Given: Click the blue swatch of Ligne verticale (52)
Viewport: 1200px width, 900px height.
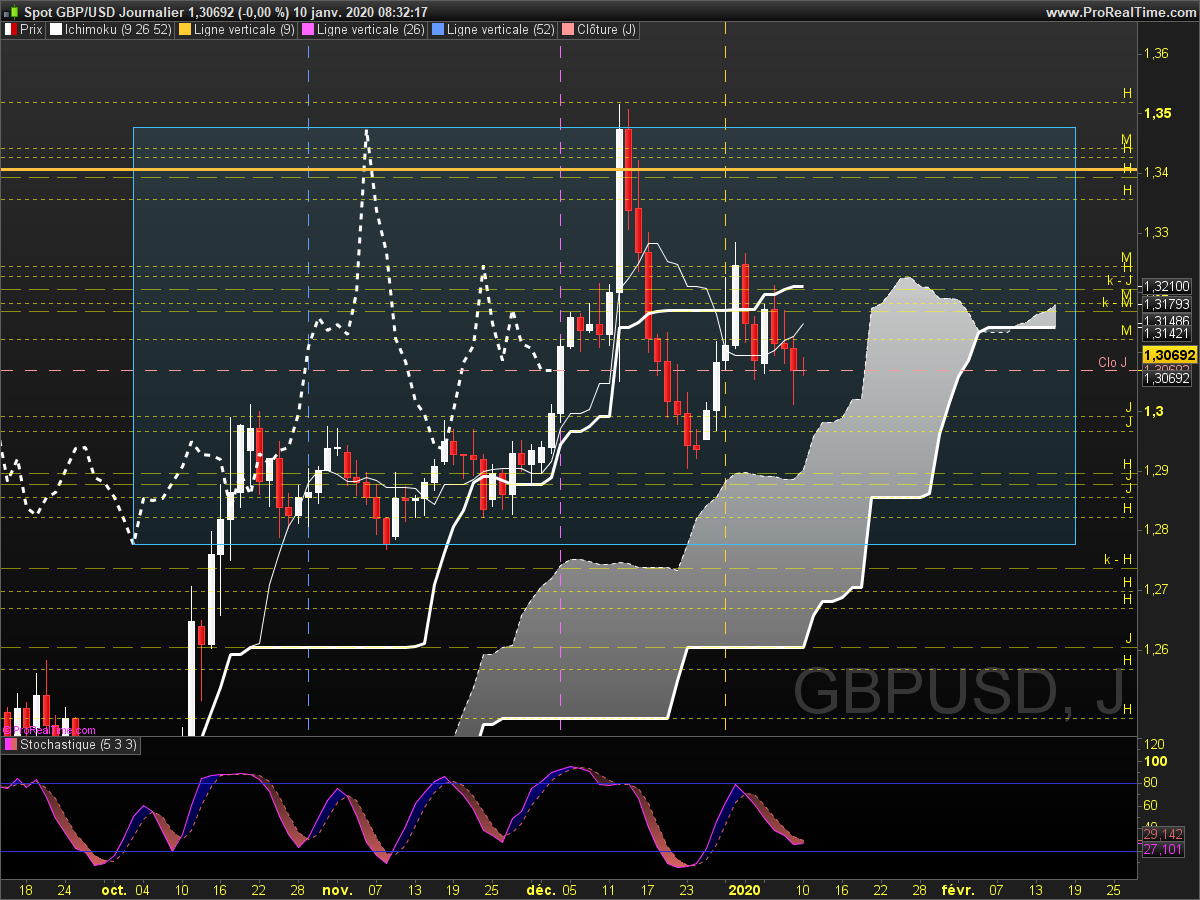Looking at the screenshot, I should click(x=439, y=30).
